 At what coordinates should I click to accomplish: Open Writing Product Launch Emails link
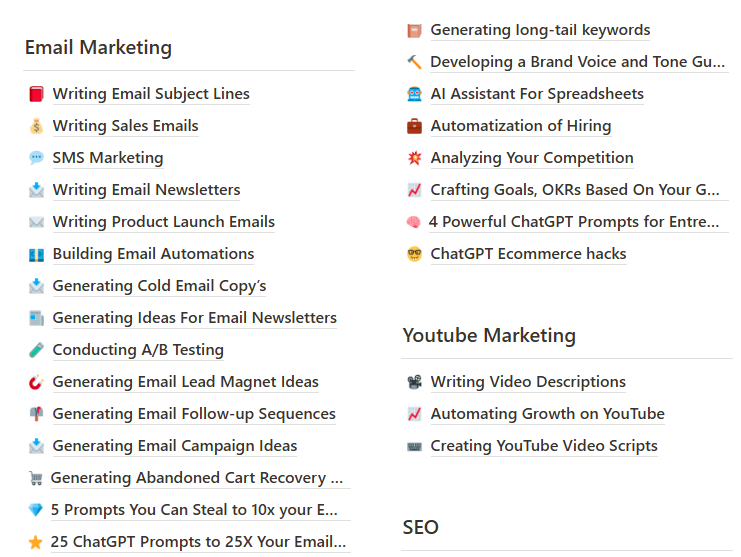(x=163, y=222)
